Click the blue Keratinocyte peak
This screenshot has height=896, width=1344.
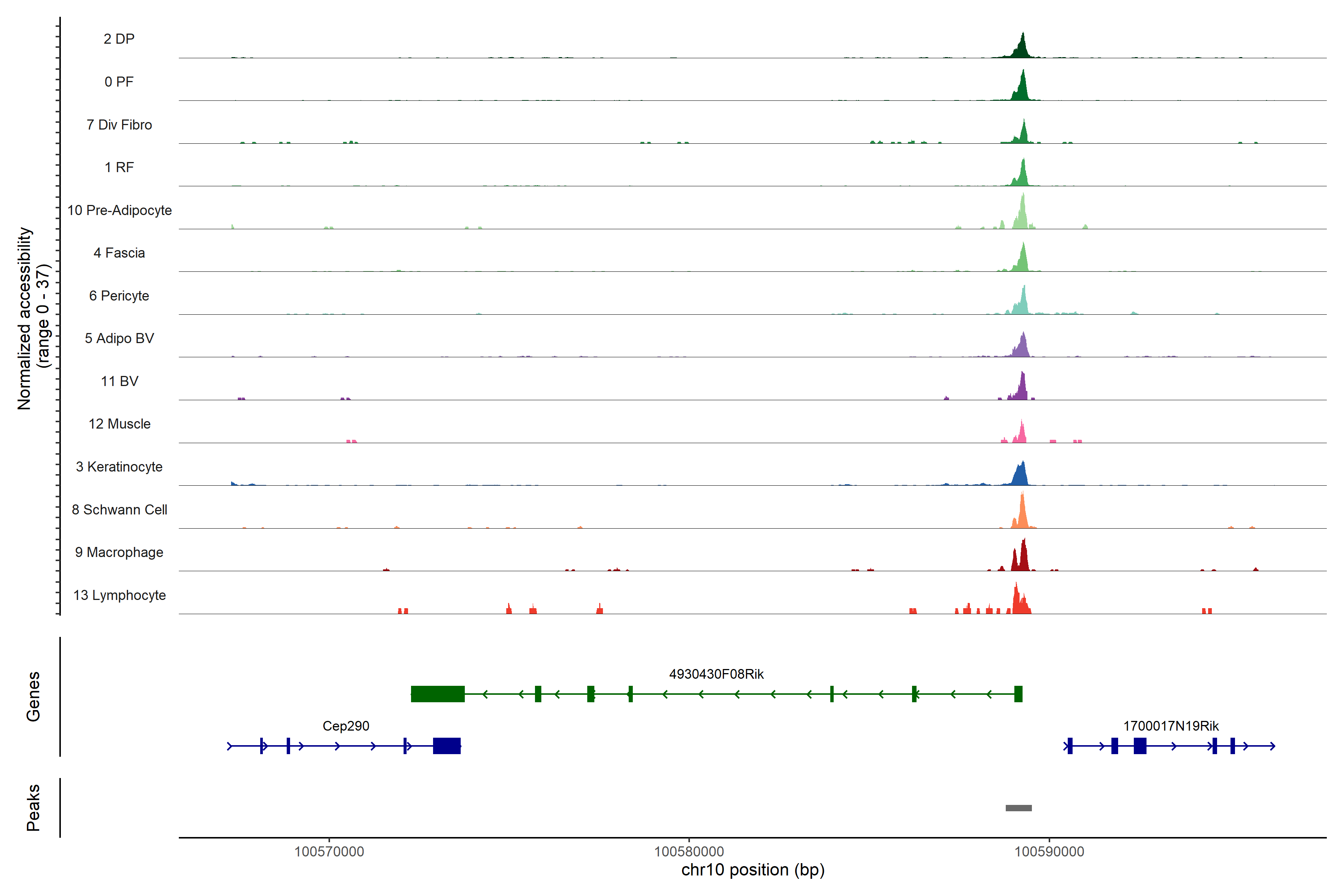tap(1020, 475)
